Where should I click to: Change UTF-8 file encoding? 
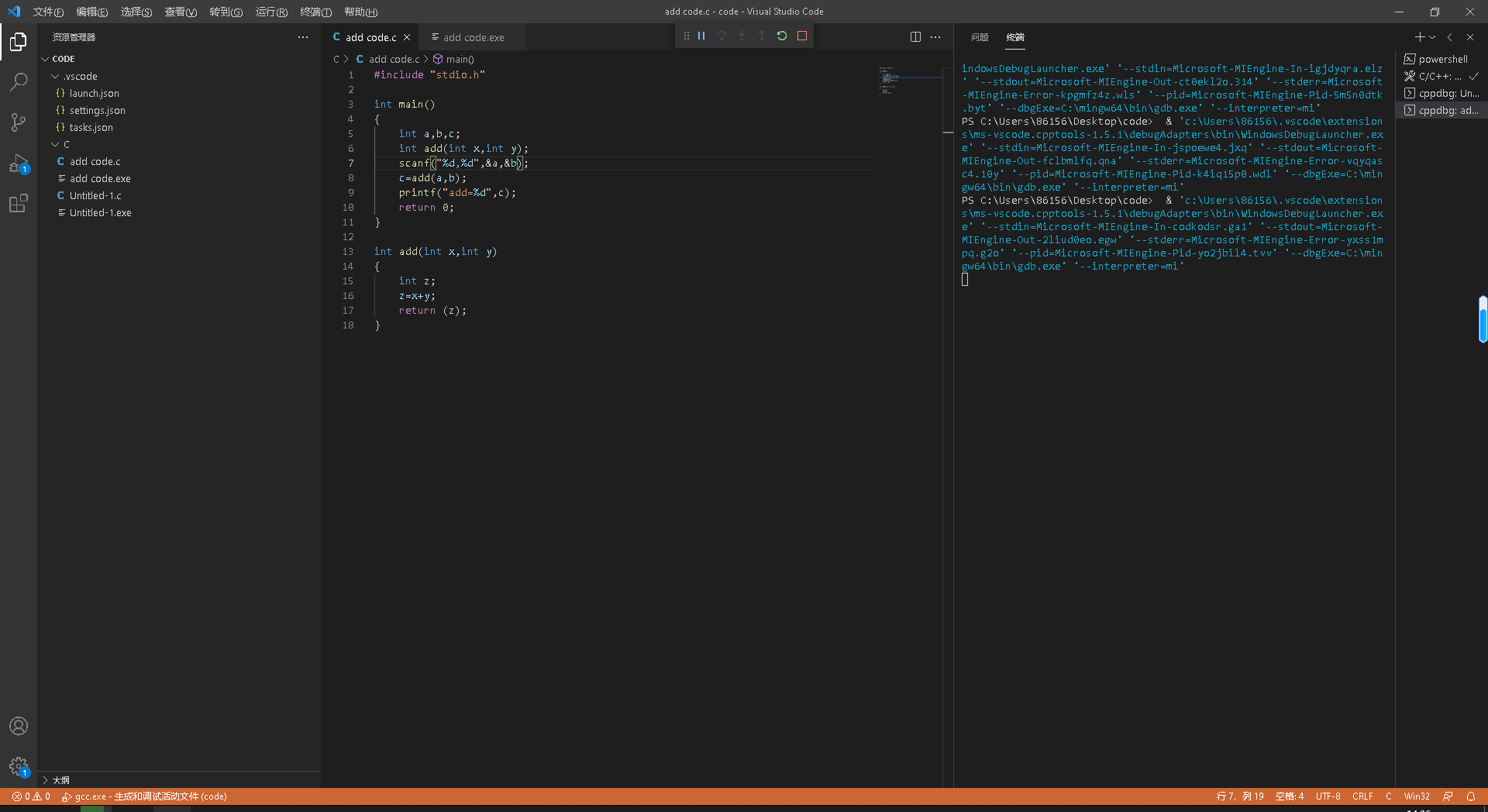[x=1328, y=797]
